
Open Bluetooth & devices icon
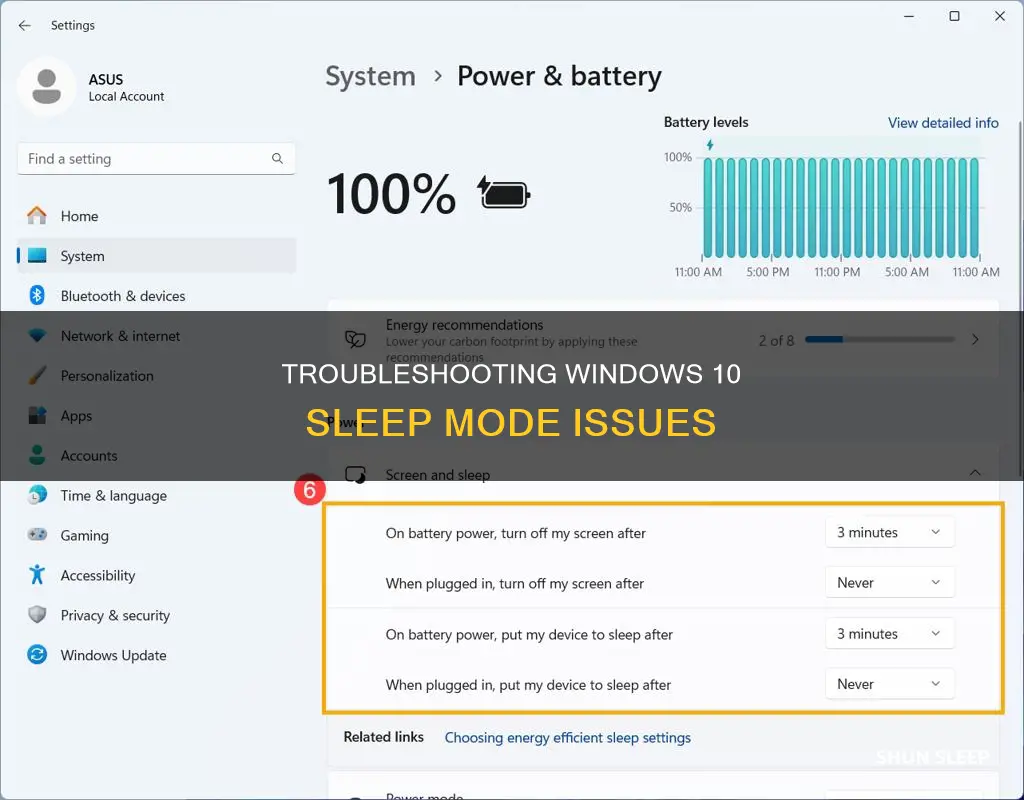[37, 295]
